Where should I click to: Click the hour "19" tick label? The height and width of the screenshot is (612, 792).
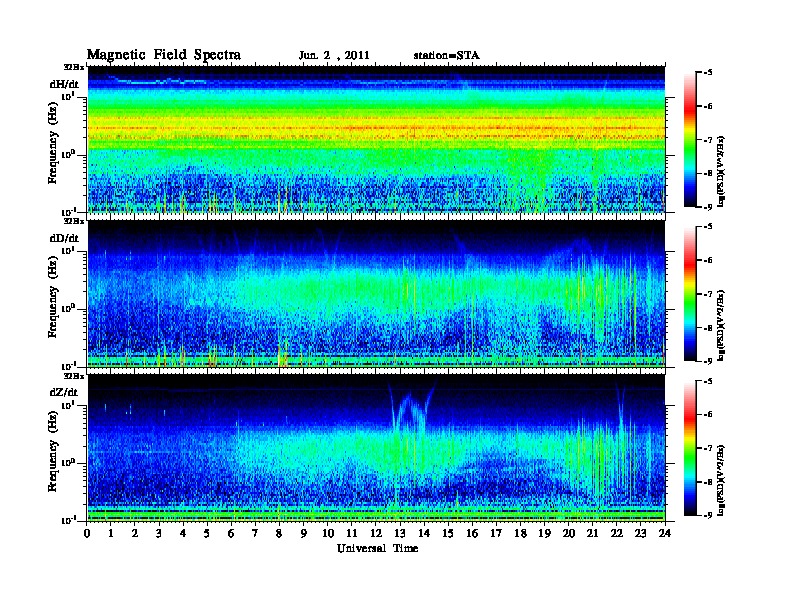coord(544,534)
